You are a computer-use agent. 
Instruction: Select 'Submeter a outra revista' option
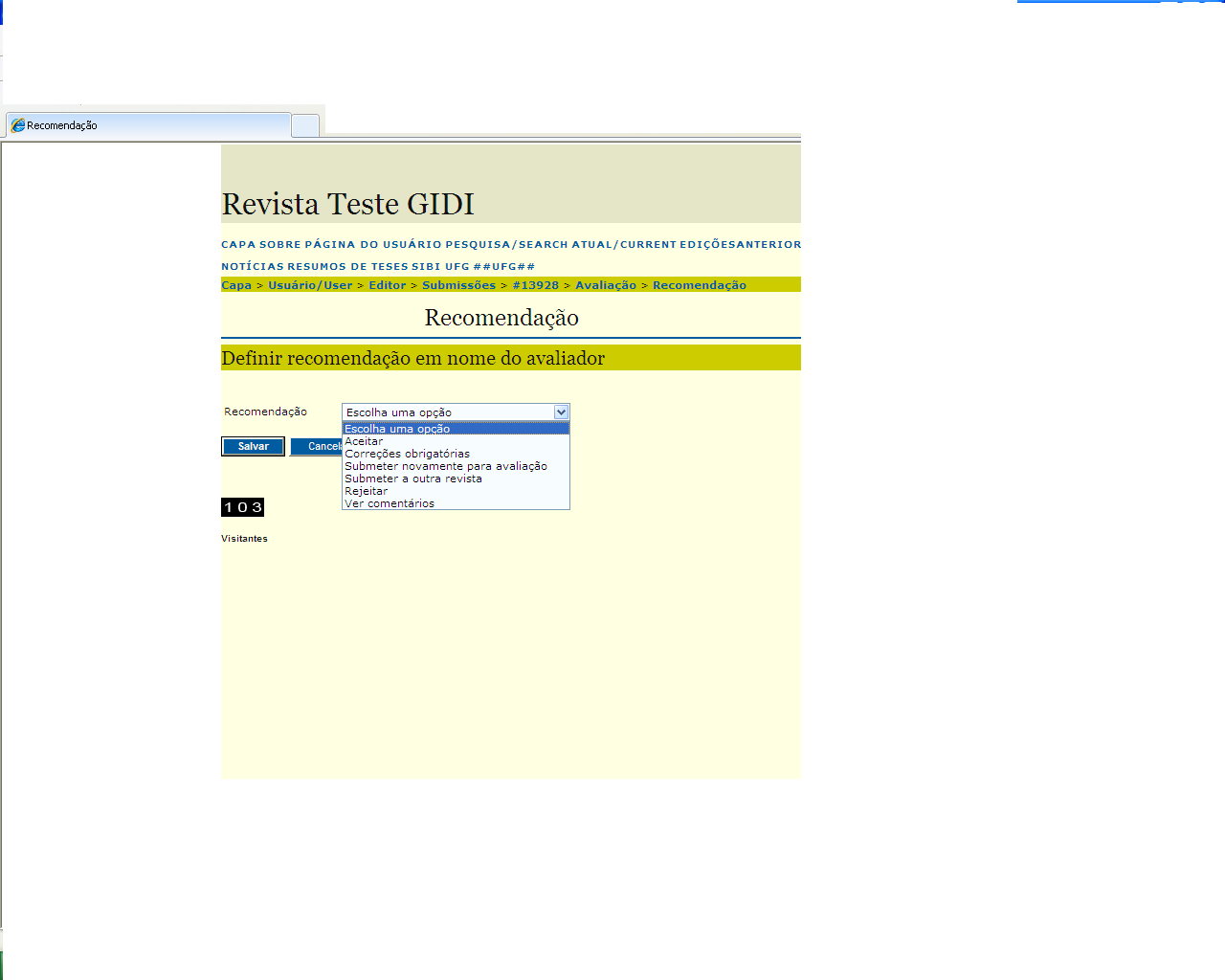click(x=456, y=479)
